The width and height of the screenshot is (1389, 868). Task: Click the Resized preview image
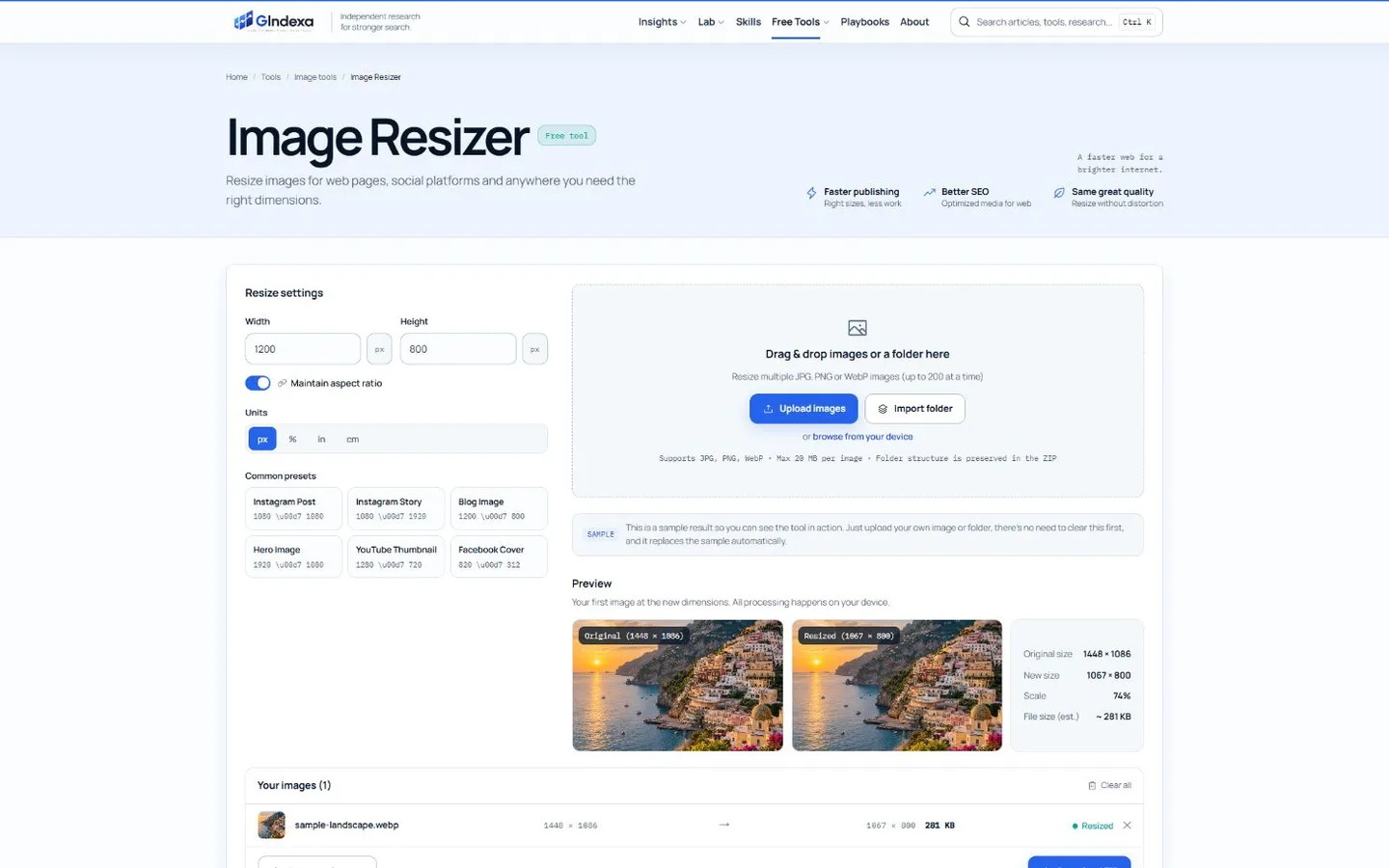[x=897, y=685]
